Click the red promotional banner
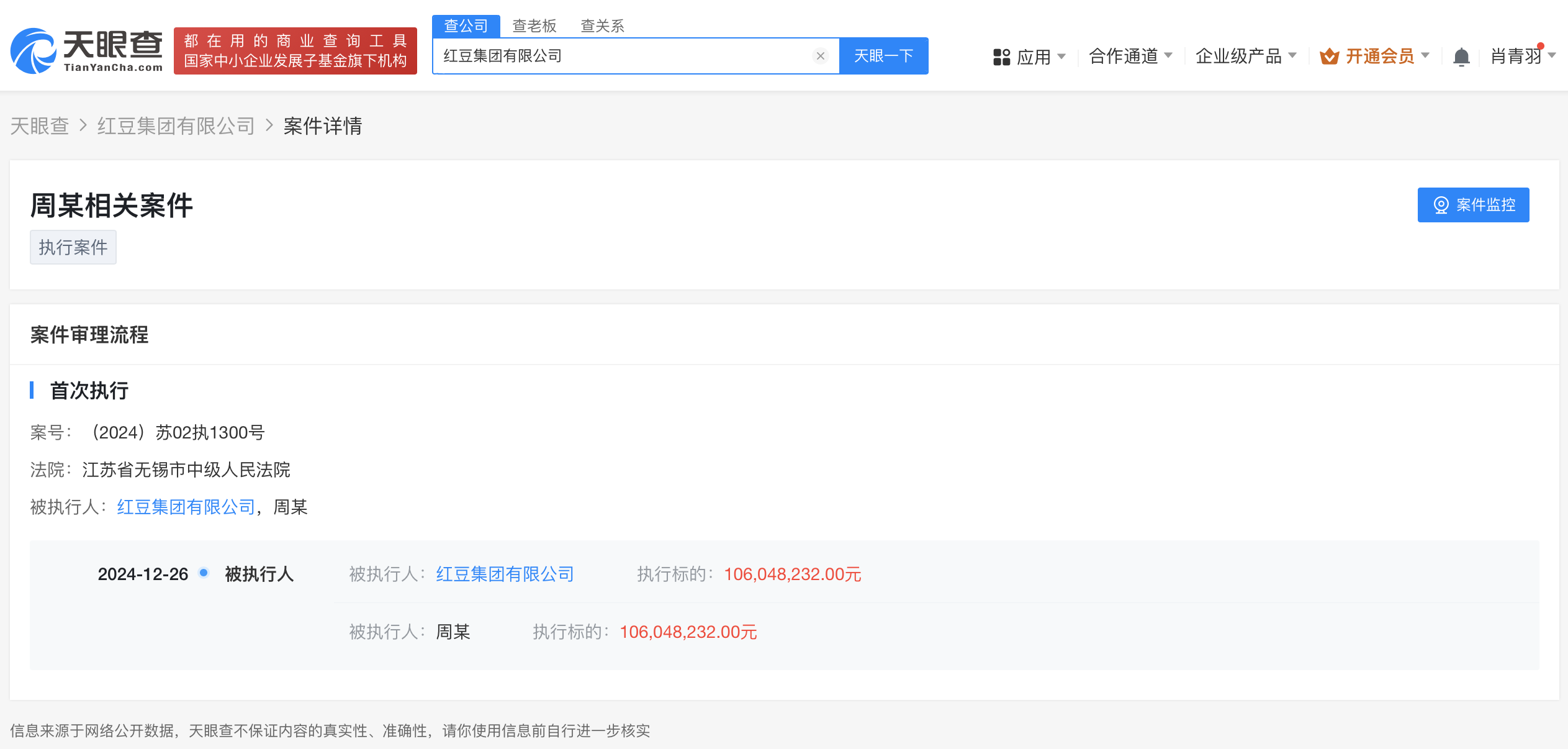The height and width of the screenshot is (749, 1568). click(295, 51)
